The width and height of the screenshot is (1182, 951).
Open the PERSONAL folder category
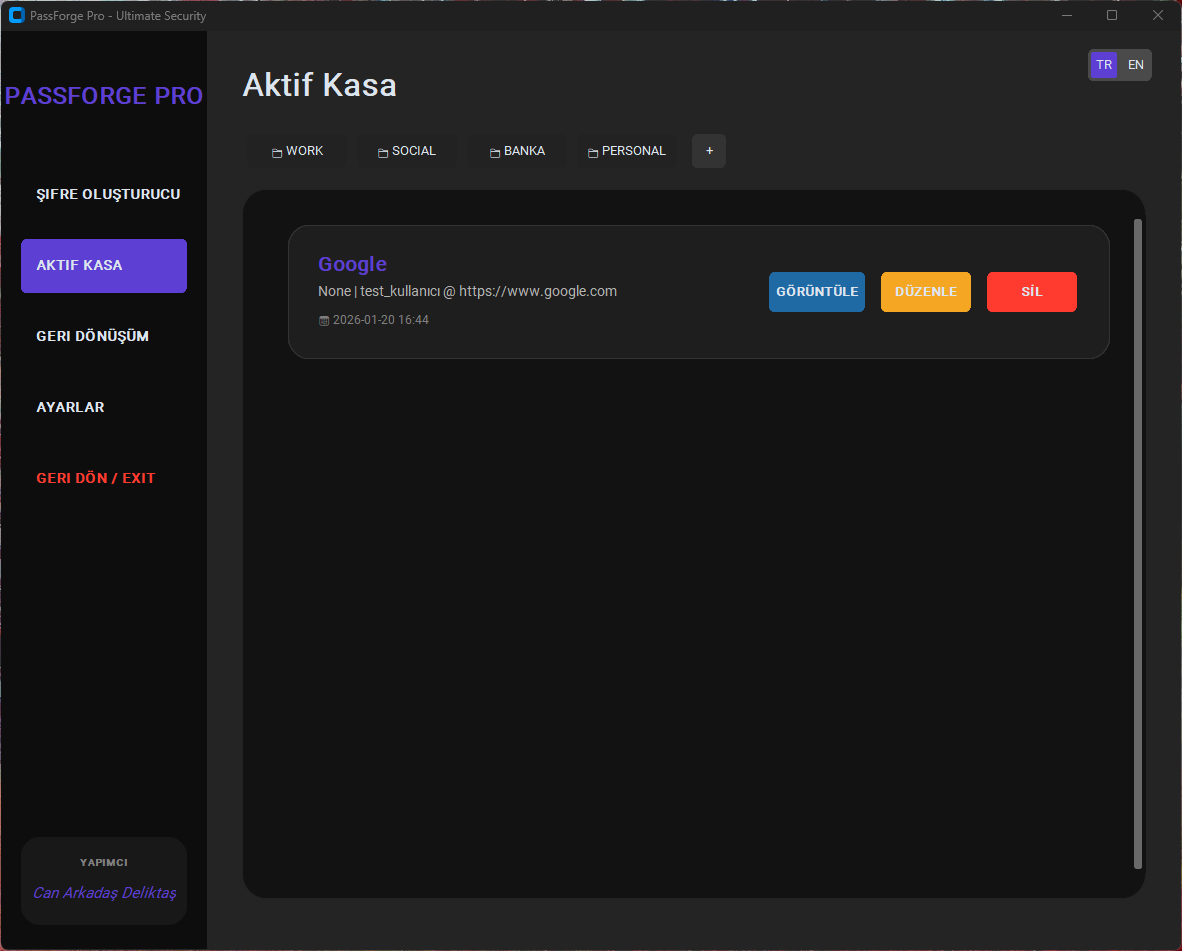627,151
